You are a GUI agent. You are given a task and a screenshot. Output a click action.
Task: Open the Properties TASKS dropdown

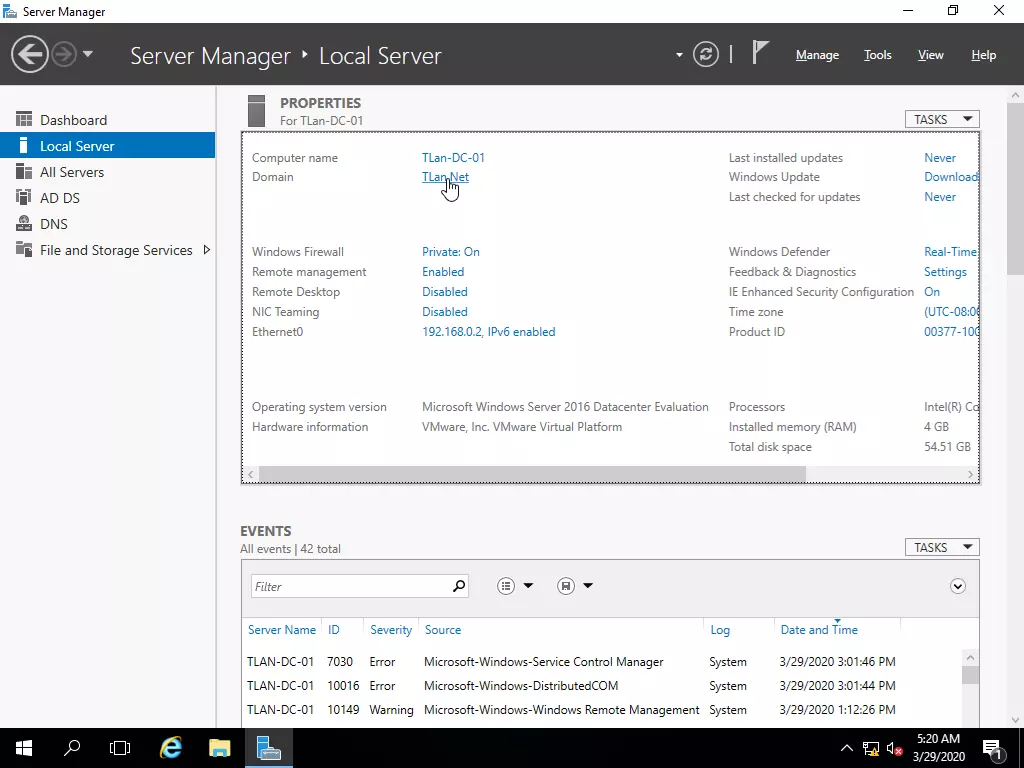tap(942, 120)
